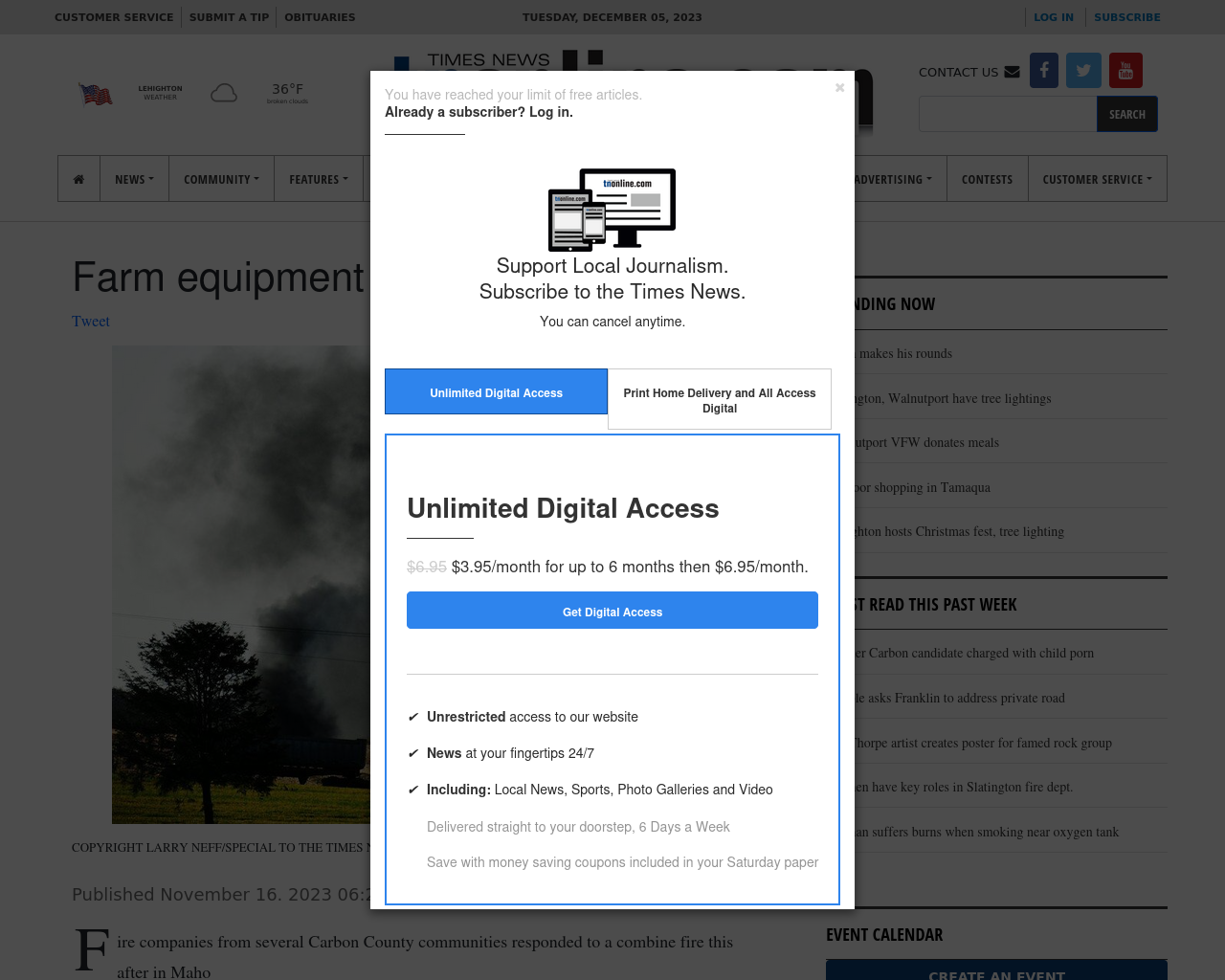The image size is (1225, 980).
Task: Click the devices illustration in popup
Action: click(x=612, y=210)
